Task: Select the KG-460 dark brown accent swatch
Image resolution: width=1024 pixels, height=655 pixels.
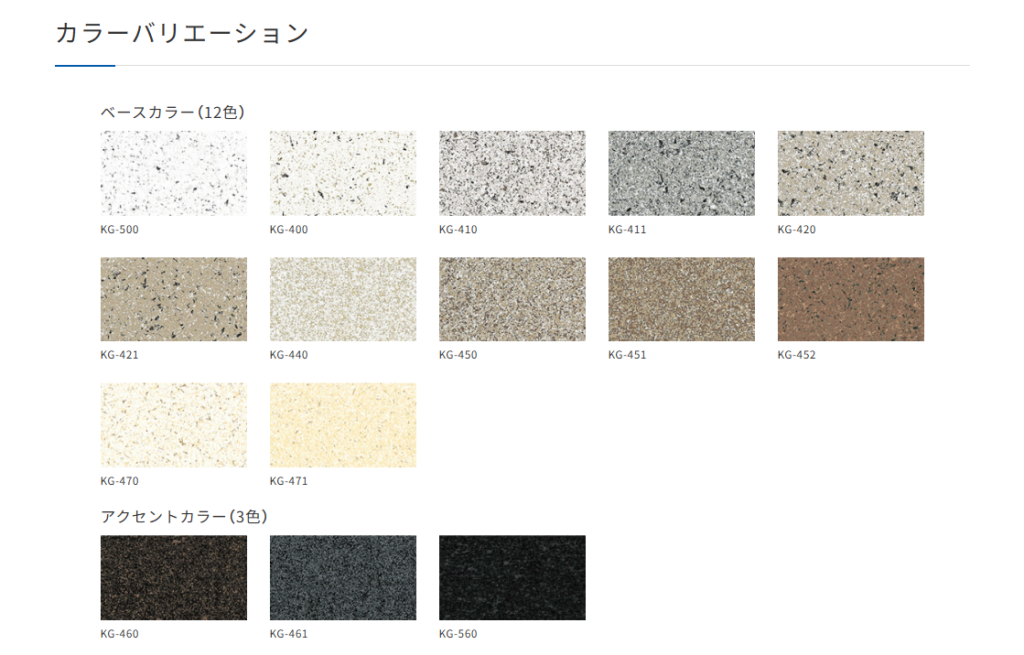Action: click(x=173, y=577)
